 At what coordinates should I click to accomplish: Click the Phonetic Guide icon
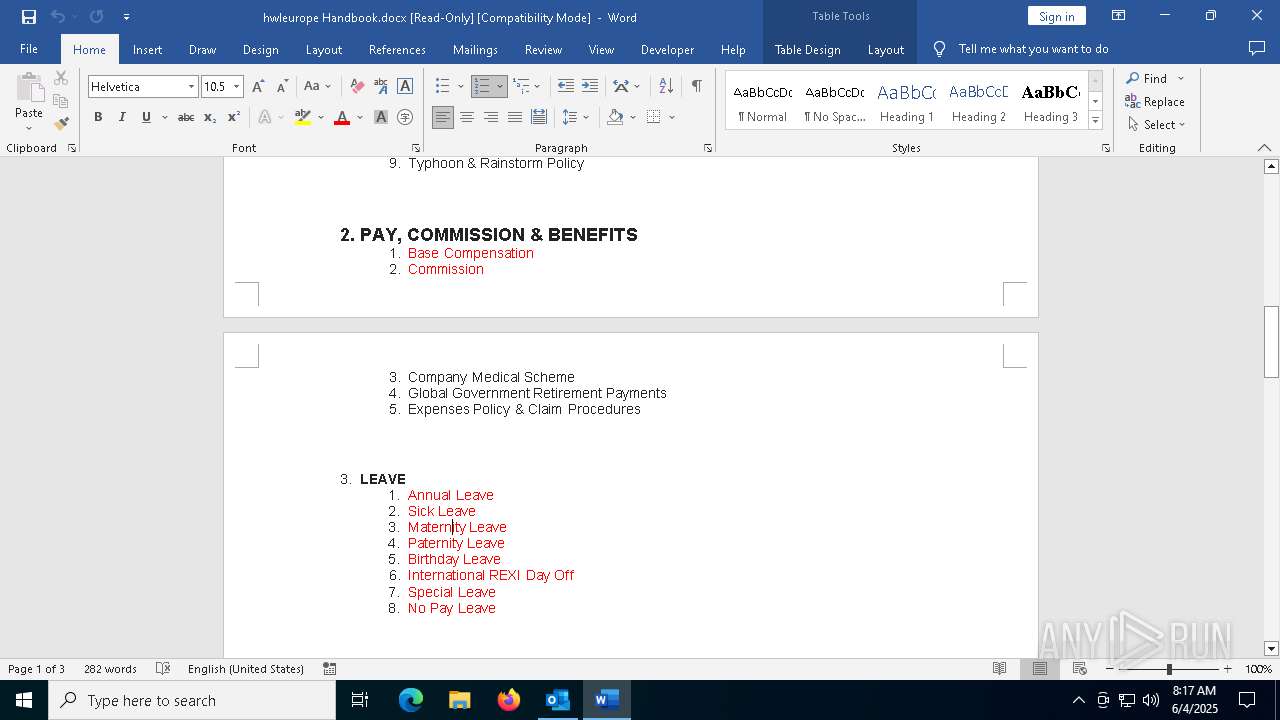(x=381, y=87)
